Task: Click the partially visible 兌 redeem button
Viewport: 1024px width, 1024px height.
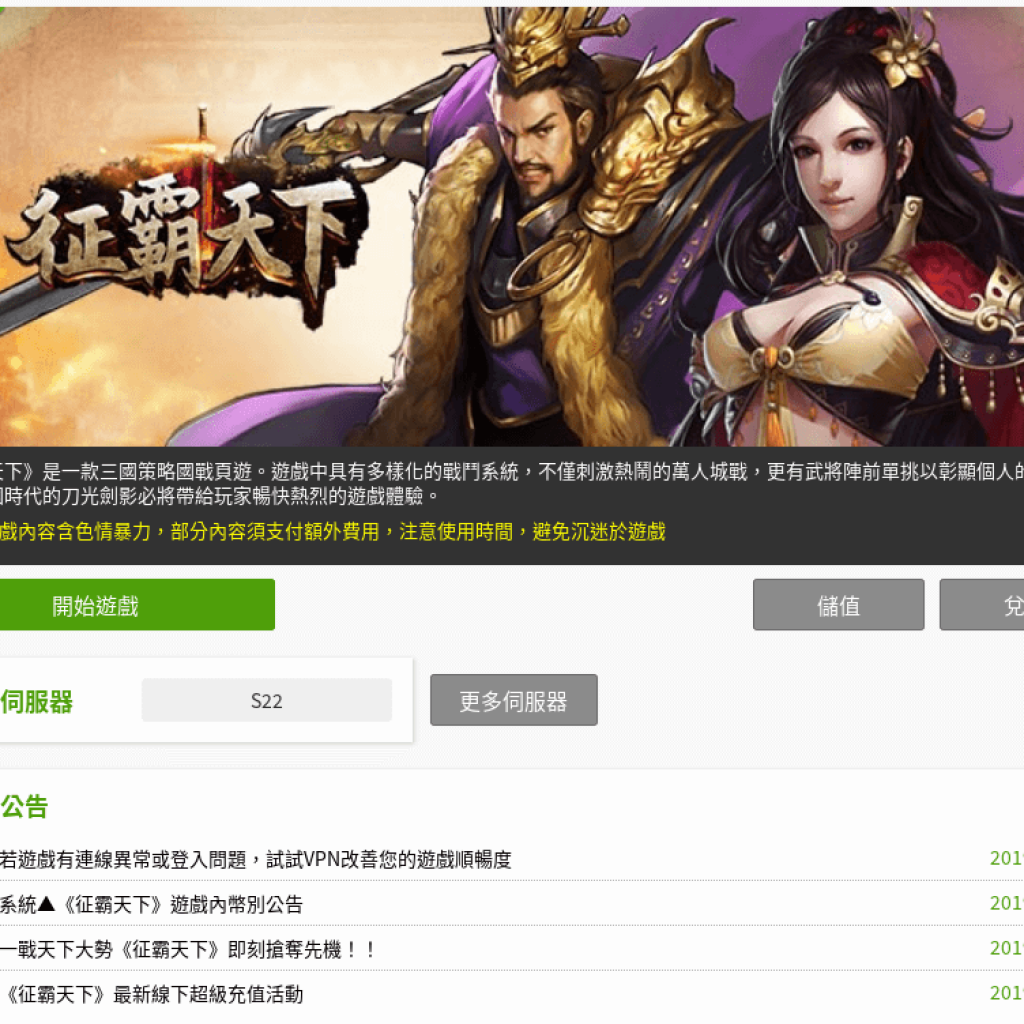Action: coord(982,605)
